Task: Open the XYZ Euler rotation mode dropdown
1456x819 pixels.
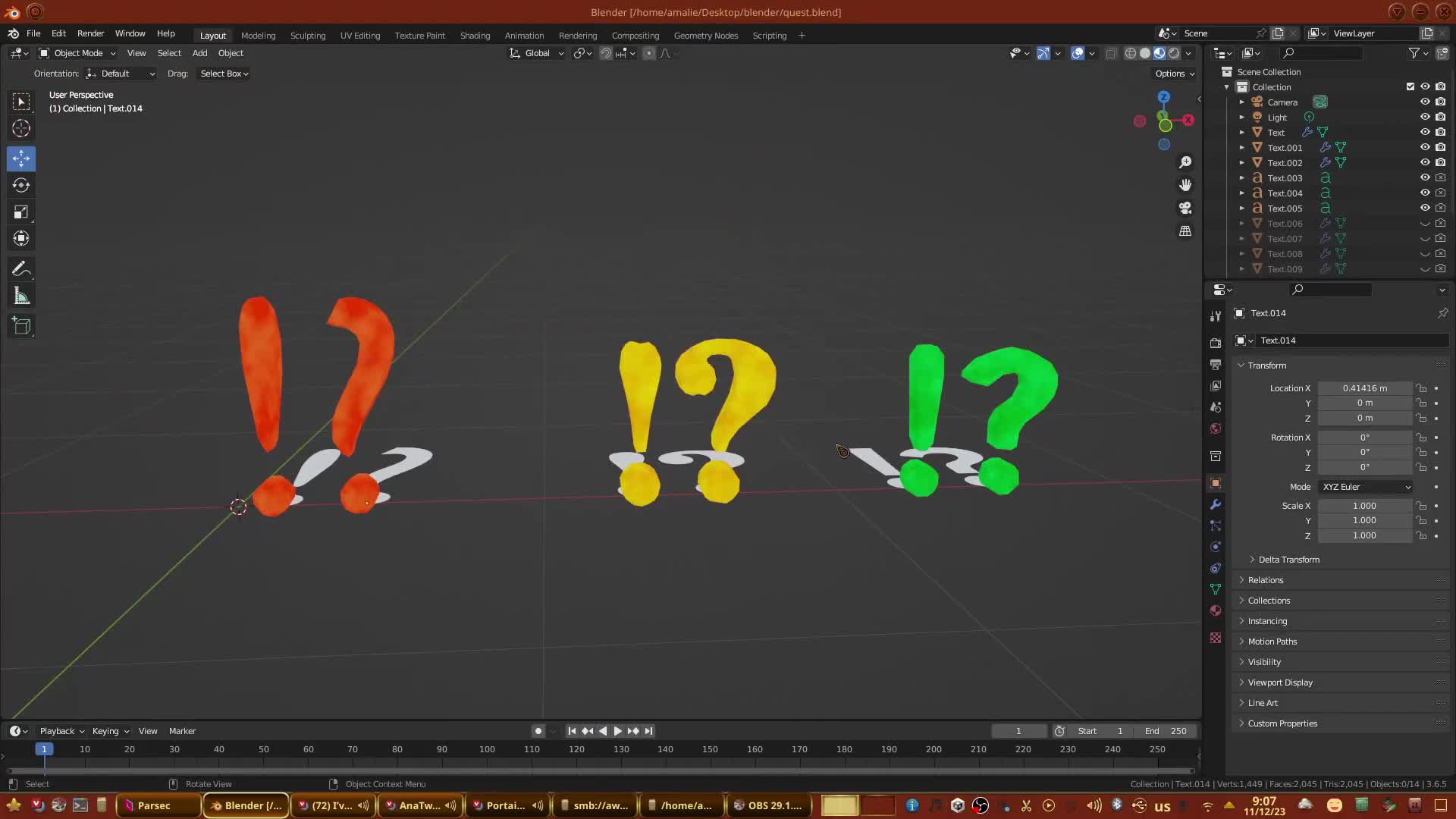Action: coord(1366,487)
